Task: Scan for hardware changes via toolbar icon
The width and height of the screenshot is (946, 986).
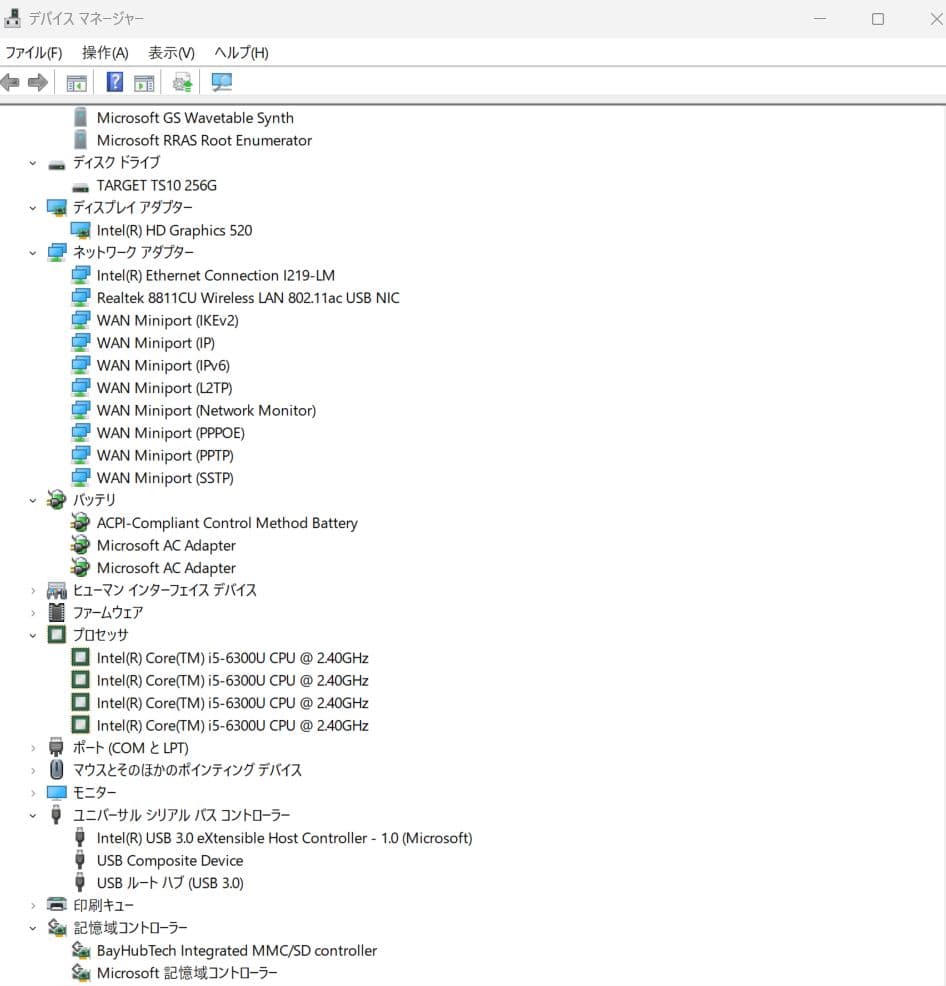Action: tap(182, 81)
